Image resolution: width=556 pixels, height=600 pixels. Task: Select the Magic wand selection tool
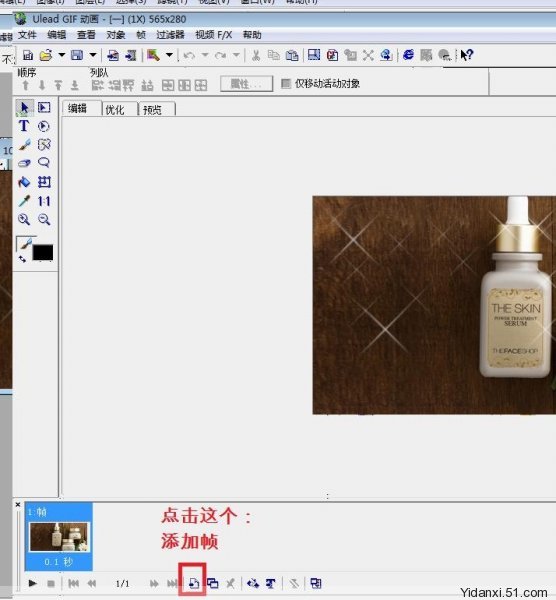click(x=44, y=145)
